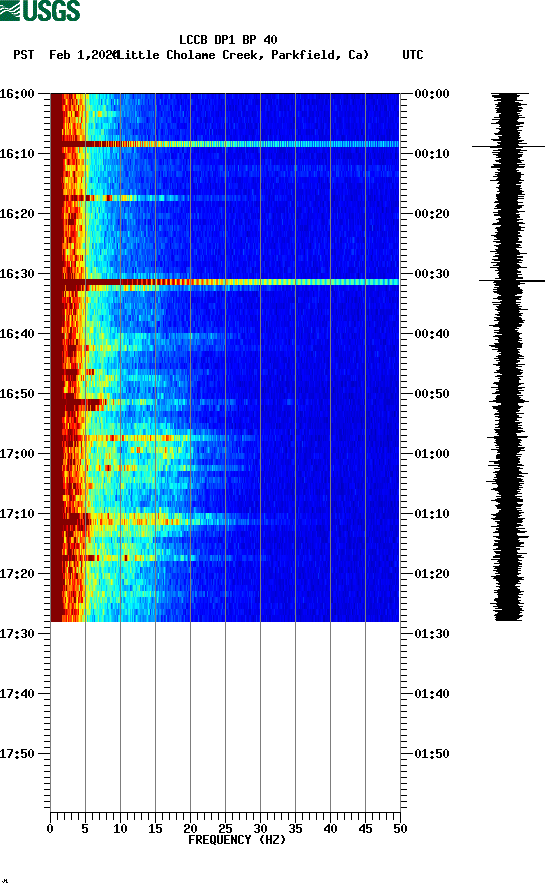Select the title text 'LCCB DP1 BP 40'
Image resolution: width=552 pixels, height=892 pixels.
(228, 40)
